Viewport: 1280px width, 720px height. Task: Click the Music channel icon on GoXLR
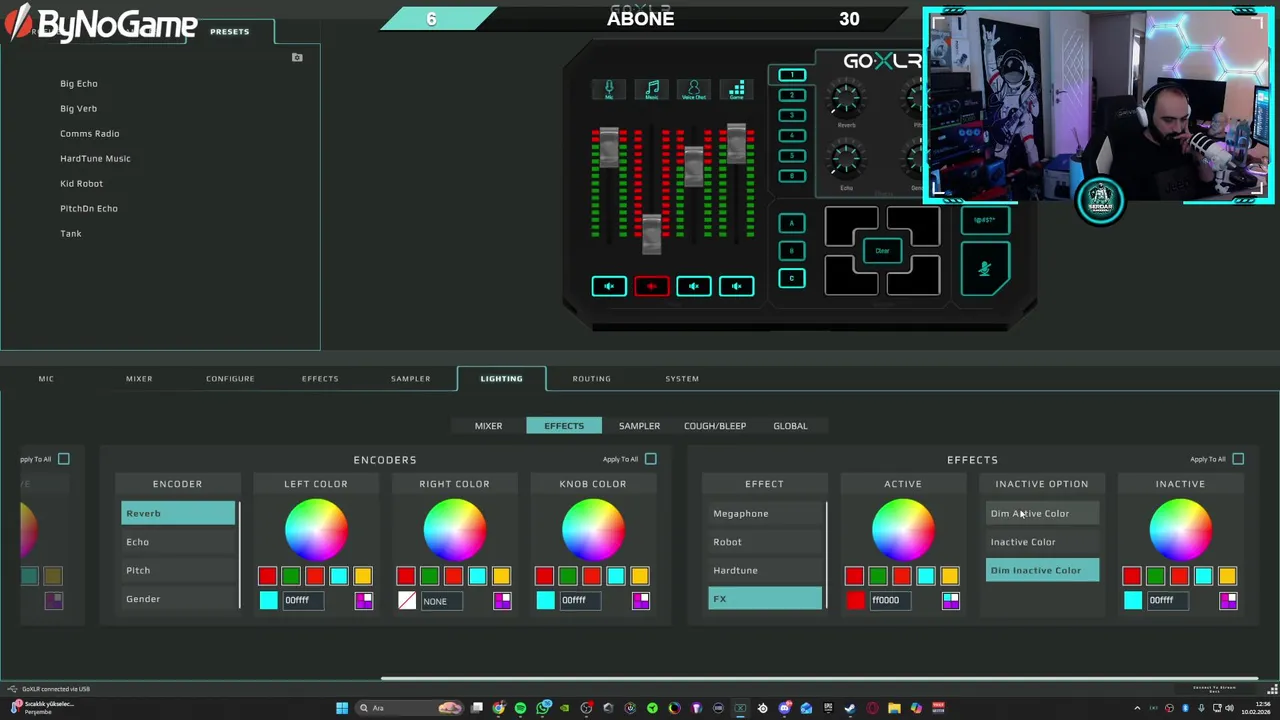[x=652, y=90]
